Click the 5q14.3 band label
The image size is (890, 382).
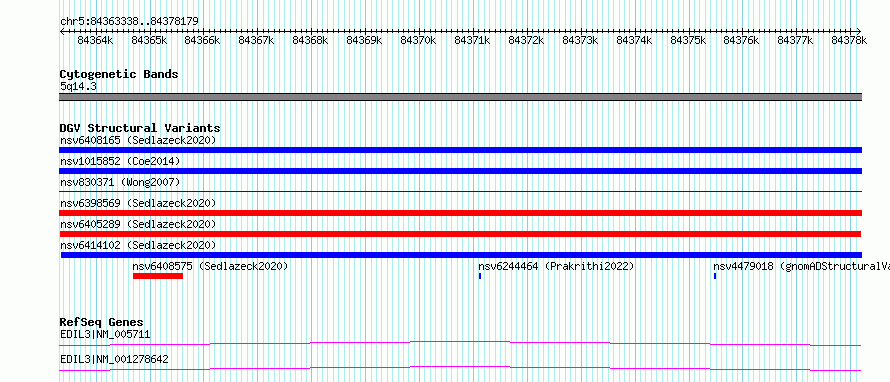78,87
